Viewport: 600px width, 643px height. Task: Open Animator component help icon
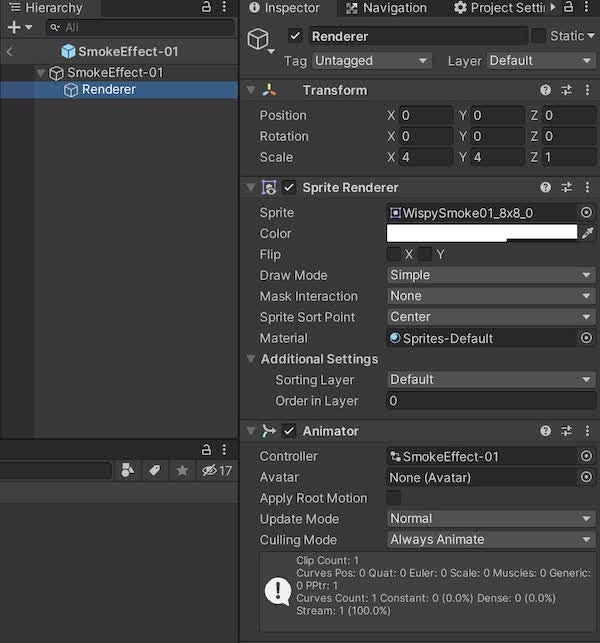point(545,431)
